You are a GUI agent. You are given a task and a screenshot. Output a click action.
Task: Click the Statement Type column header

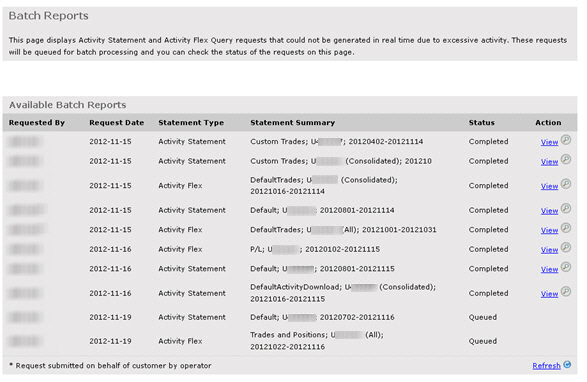(x=191, y=123)
